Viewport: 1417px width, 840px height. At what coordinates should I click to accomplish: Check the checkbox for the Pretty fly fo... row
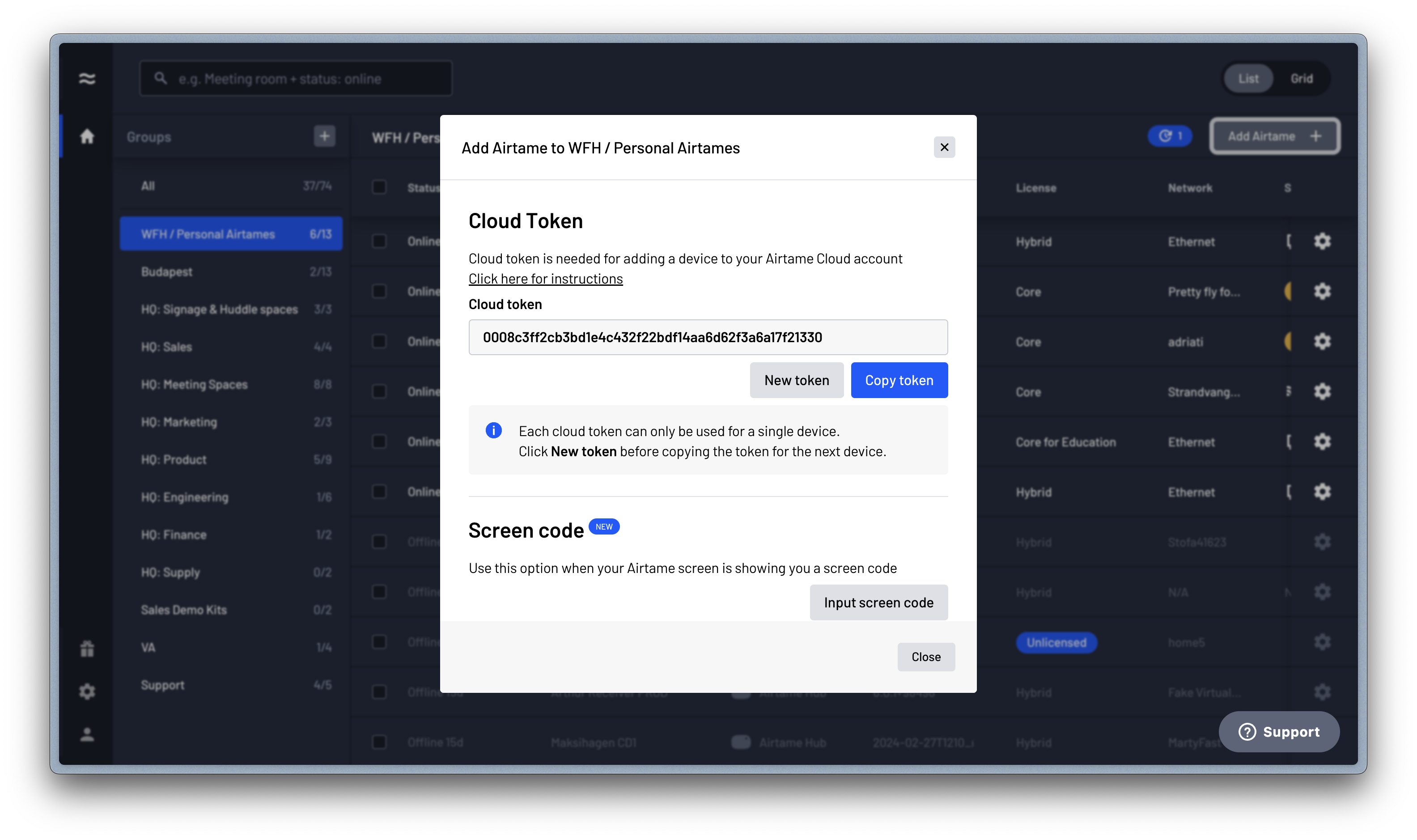click(379, 292)
